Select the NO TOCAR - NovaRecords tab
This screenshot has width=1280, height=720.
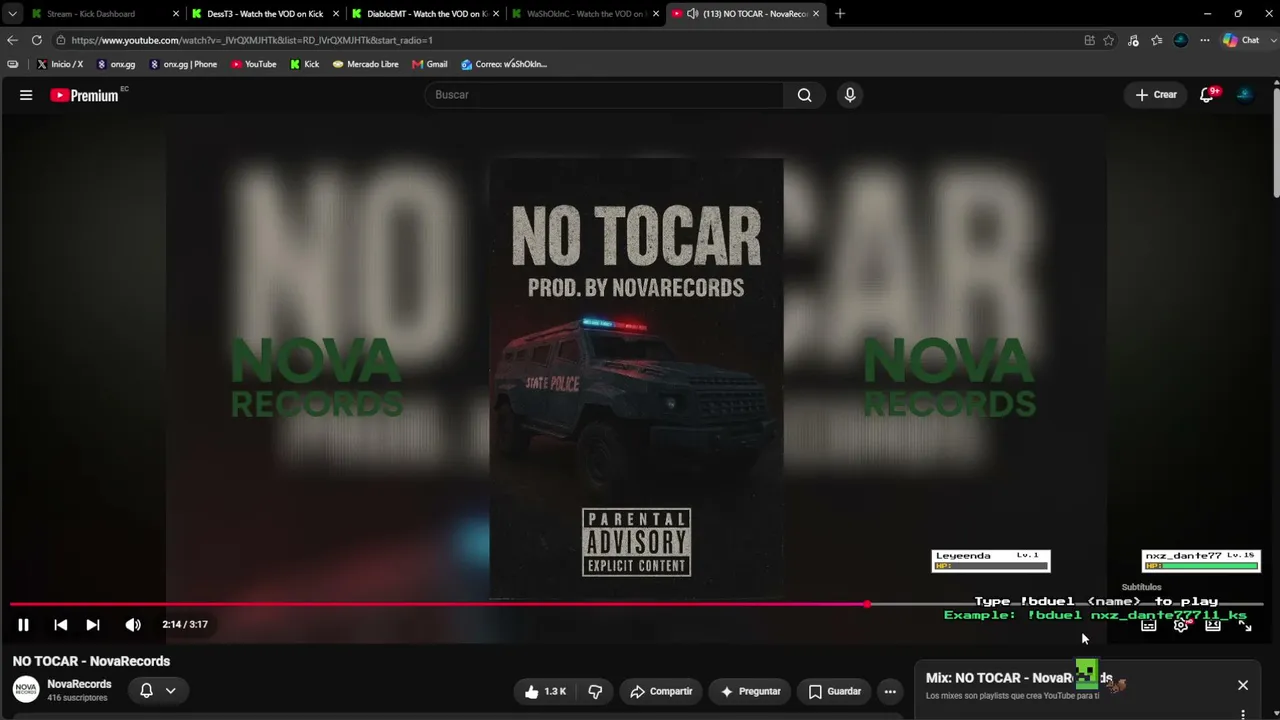[747, 14]
